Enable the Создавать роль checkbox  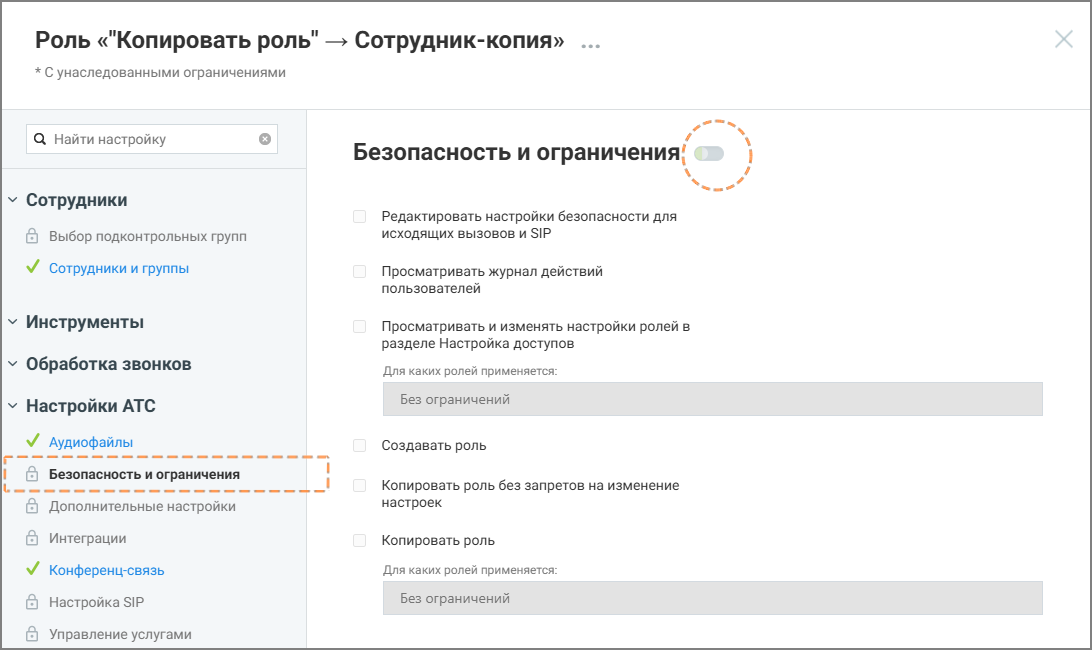359,446
